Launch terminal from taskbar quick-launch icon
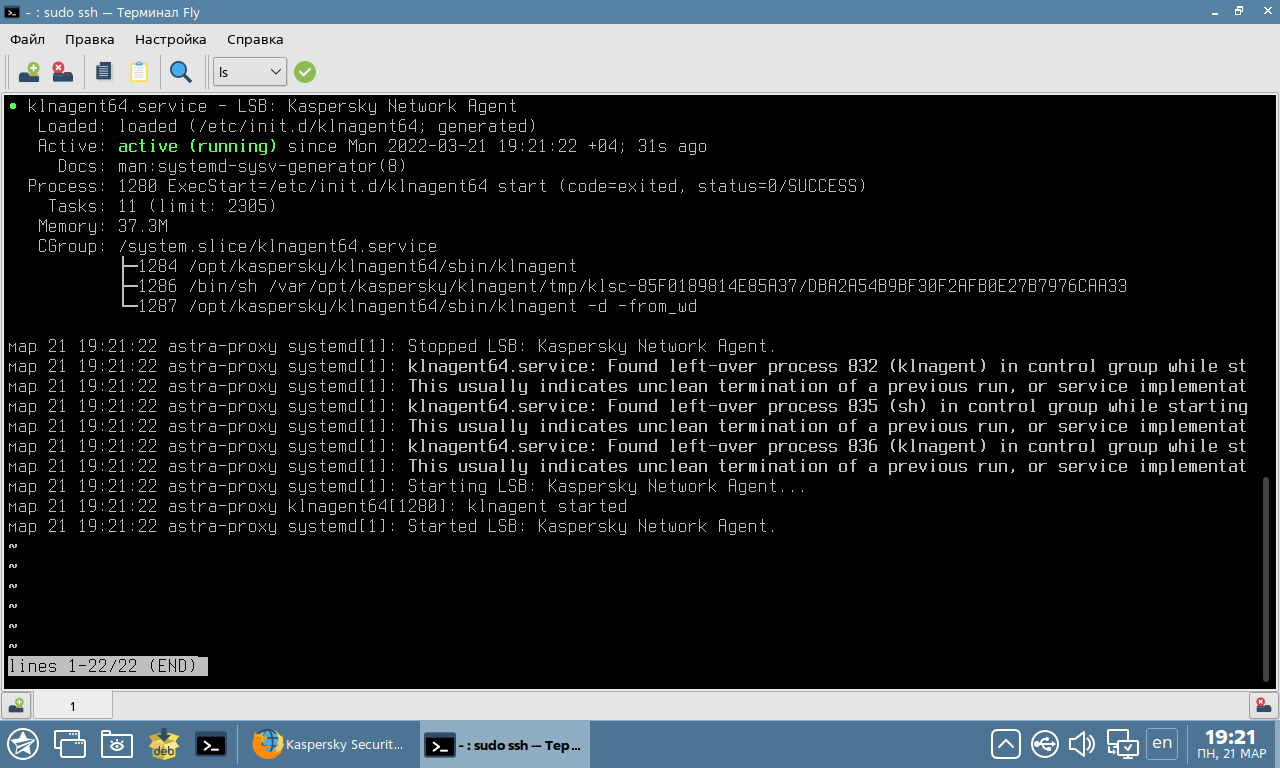The width and height of the screenshot is (1280, 768). (x=210, y=744)
